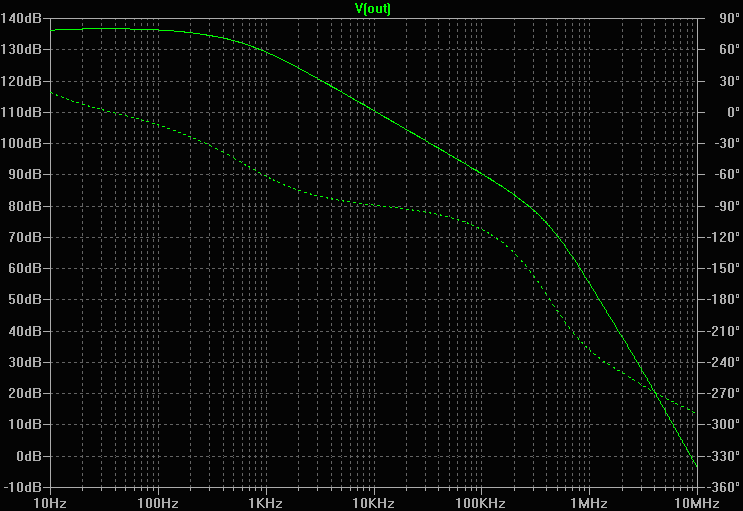Image resolution: width=743 pixels, height=511 pixels.
Task: Click the -330° phase axis label
Action: (725, 456)
